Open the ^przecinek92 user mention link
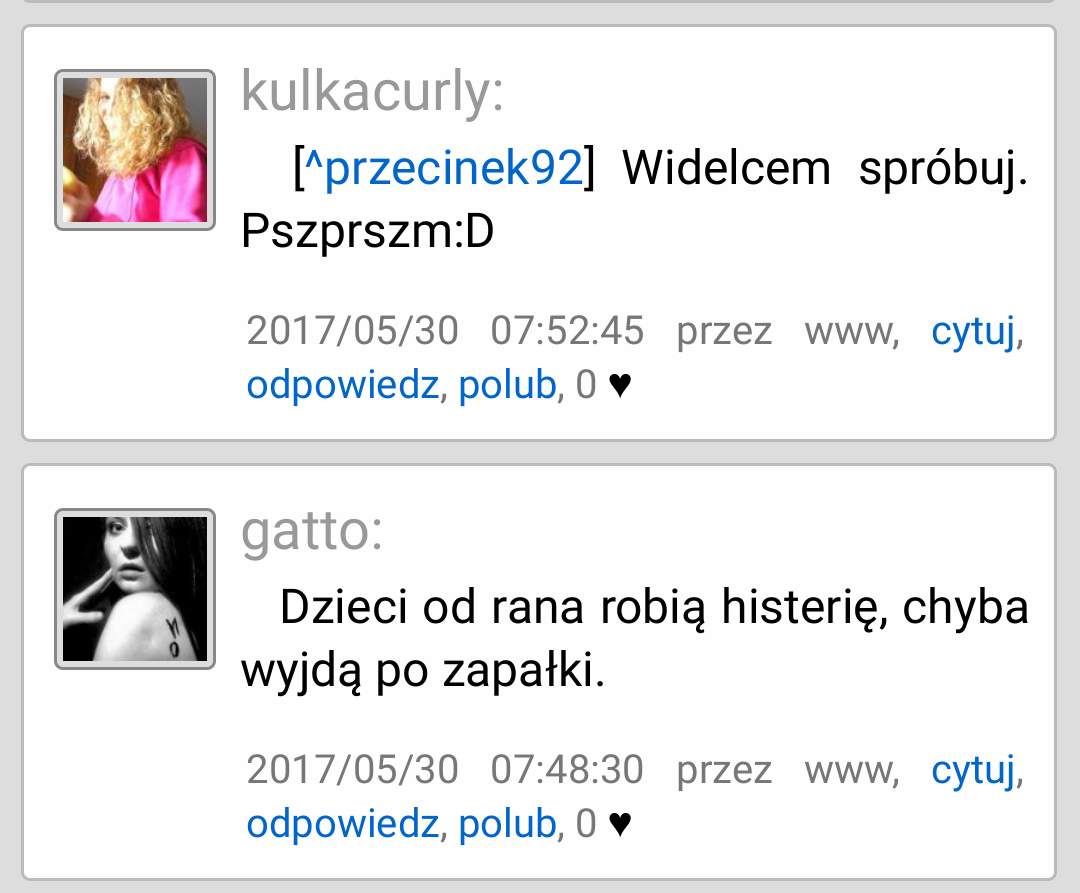The image size is (1080, 893). tap(445, 167)
